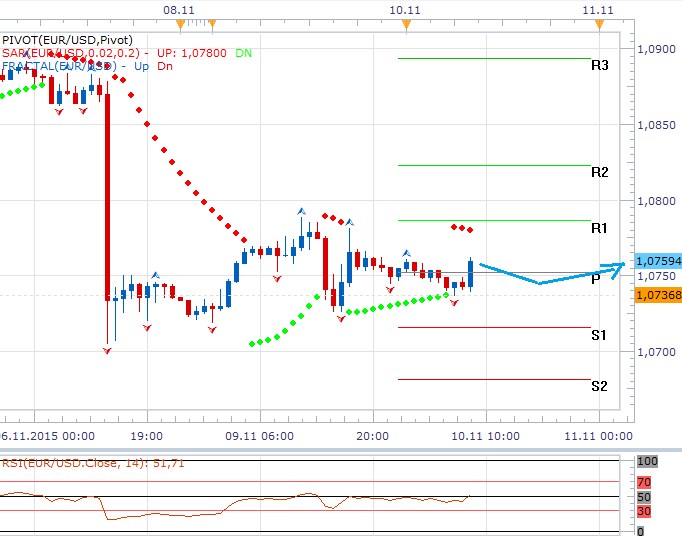
Task: Click the RSI 50 midline level tag
Action: click(x=644, y=497)
